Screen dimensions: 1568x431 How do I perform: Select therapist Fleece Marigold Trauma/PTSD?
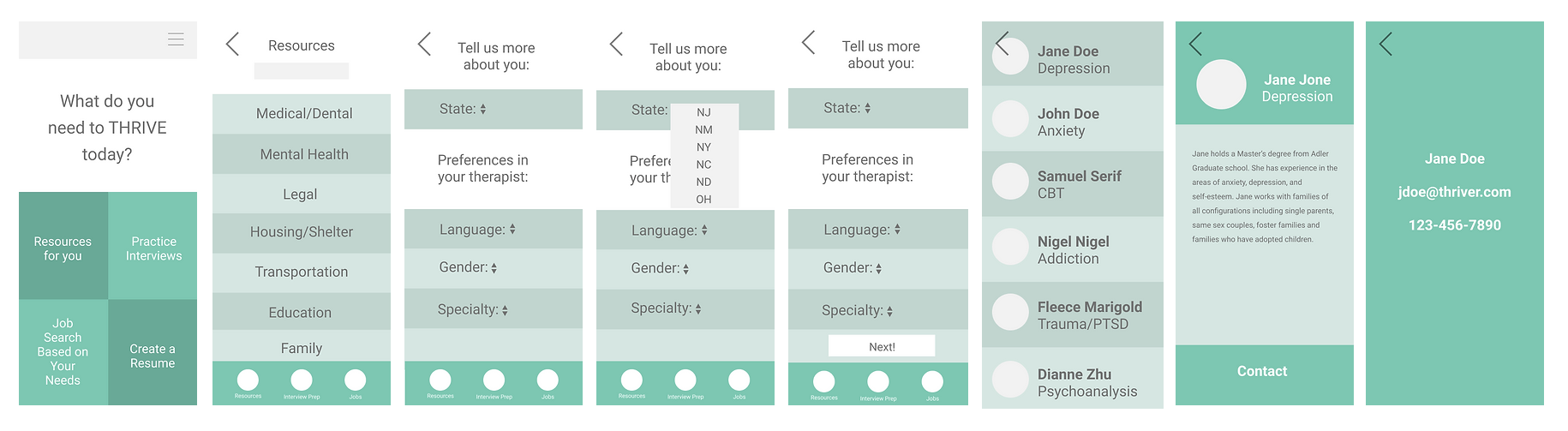pyautogui.click(x=1073, y=314)
